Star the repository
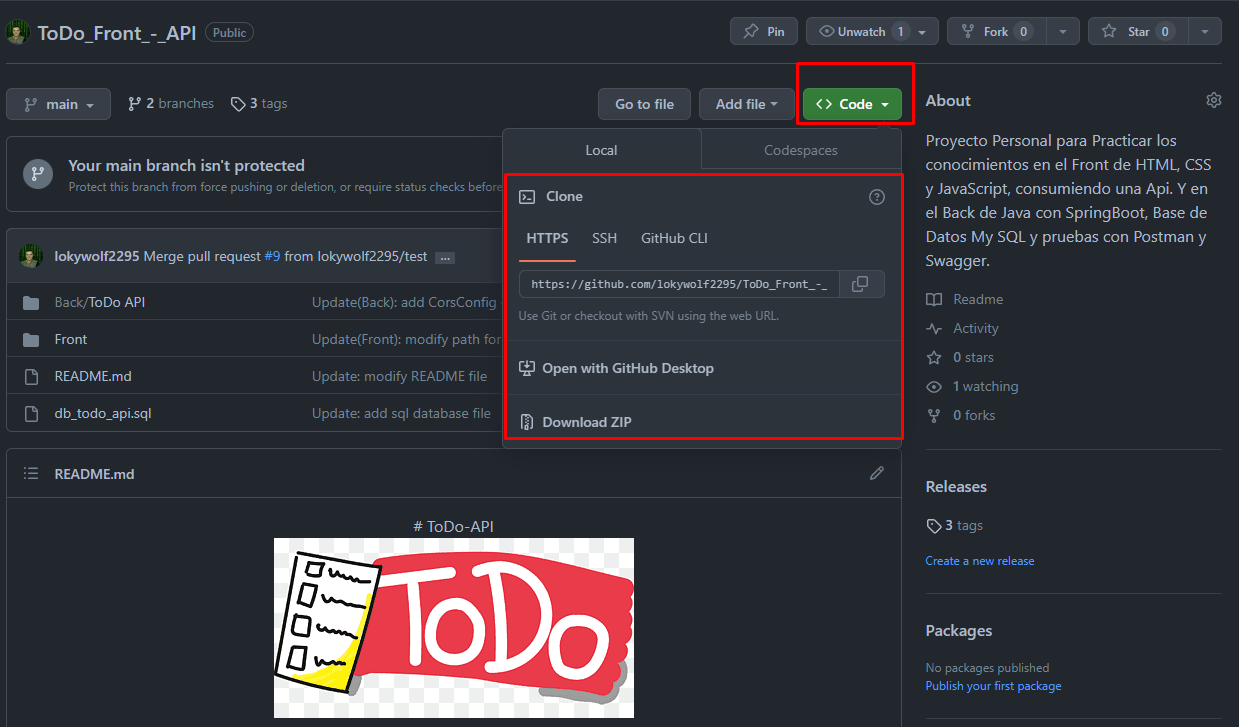 coord(1138,31)
